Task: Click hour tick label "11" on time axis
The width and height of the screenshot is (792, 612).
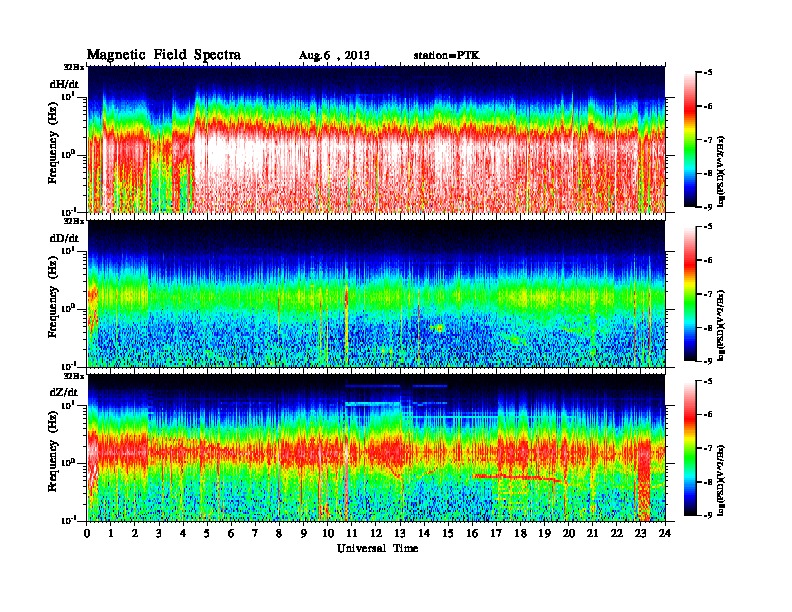Action: 352,533
